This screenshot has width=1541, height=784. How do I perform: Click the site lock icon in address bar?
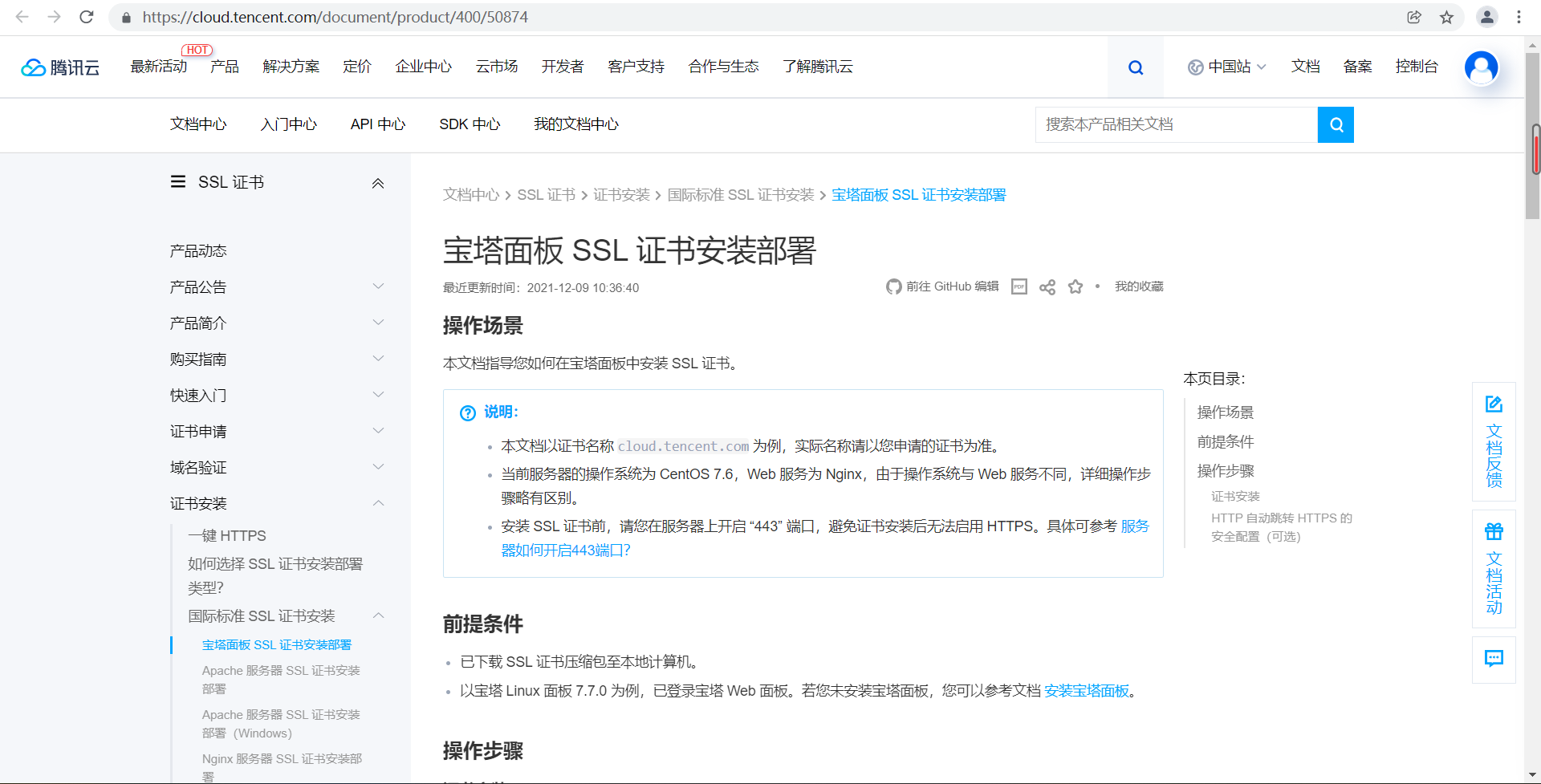[x=126, y=17]
